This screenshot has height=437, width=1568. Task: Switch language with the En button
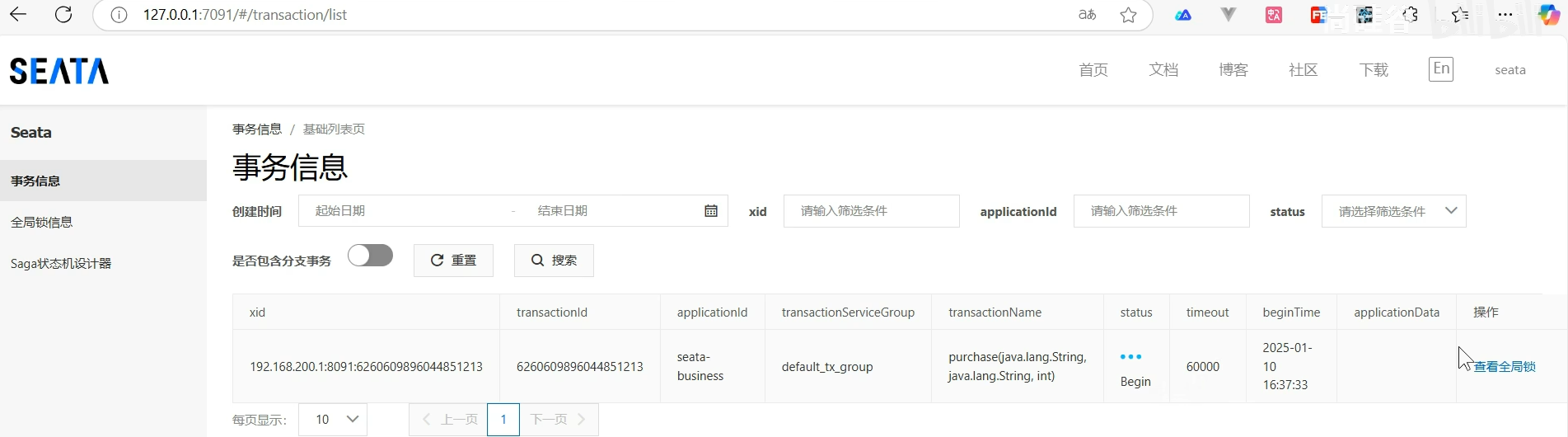coord(1441,69)
